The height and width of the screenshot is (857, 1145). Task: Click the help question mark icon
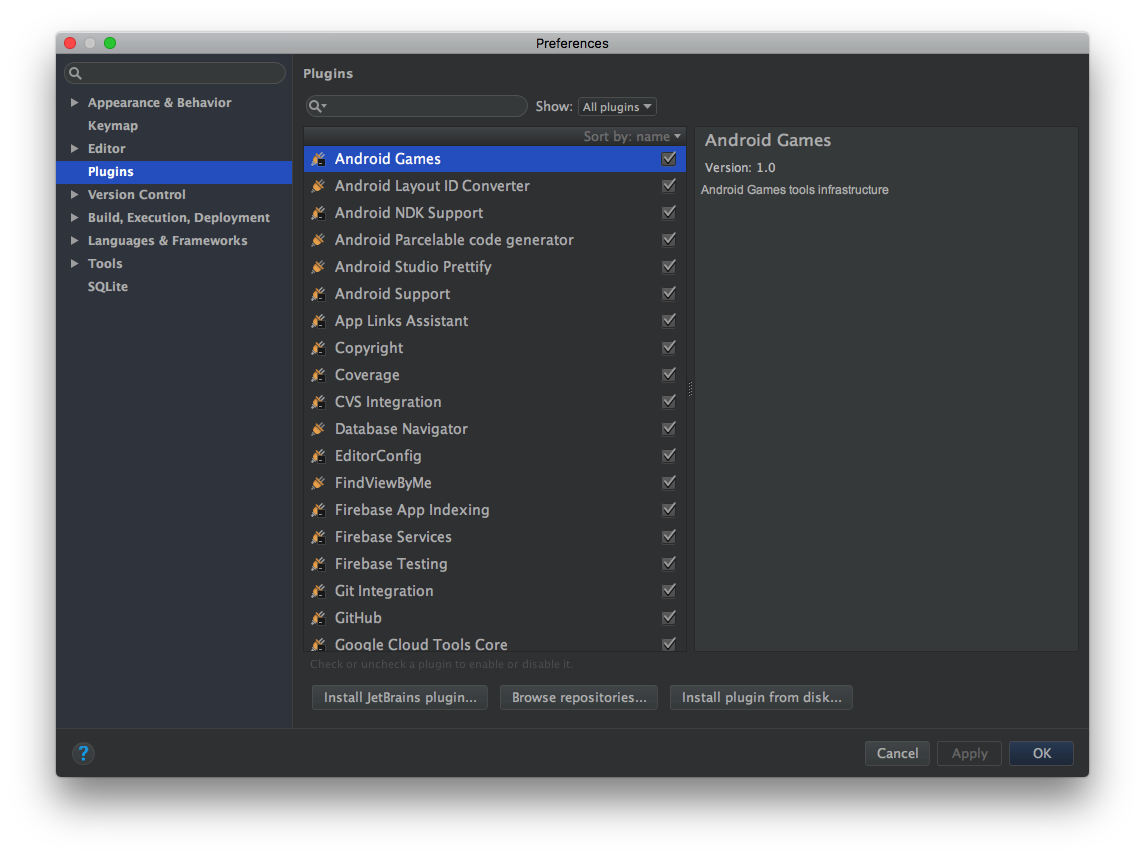click(84, 753)
